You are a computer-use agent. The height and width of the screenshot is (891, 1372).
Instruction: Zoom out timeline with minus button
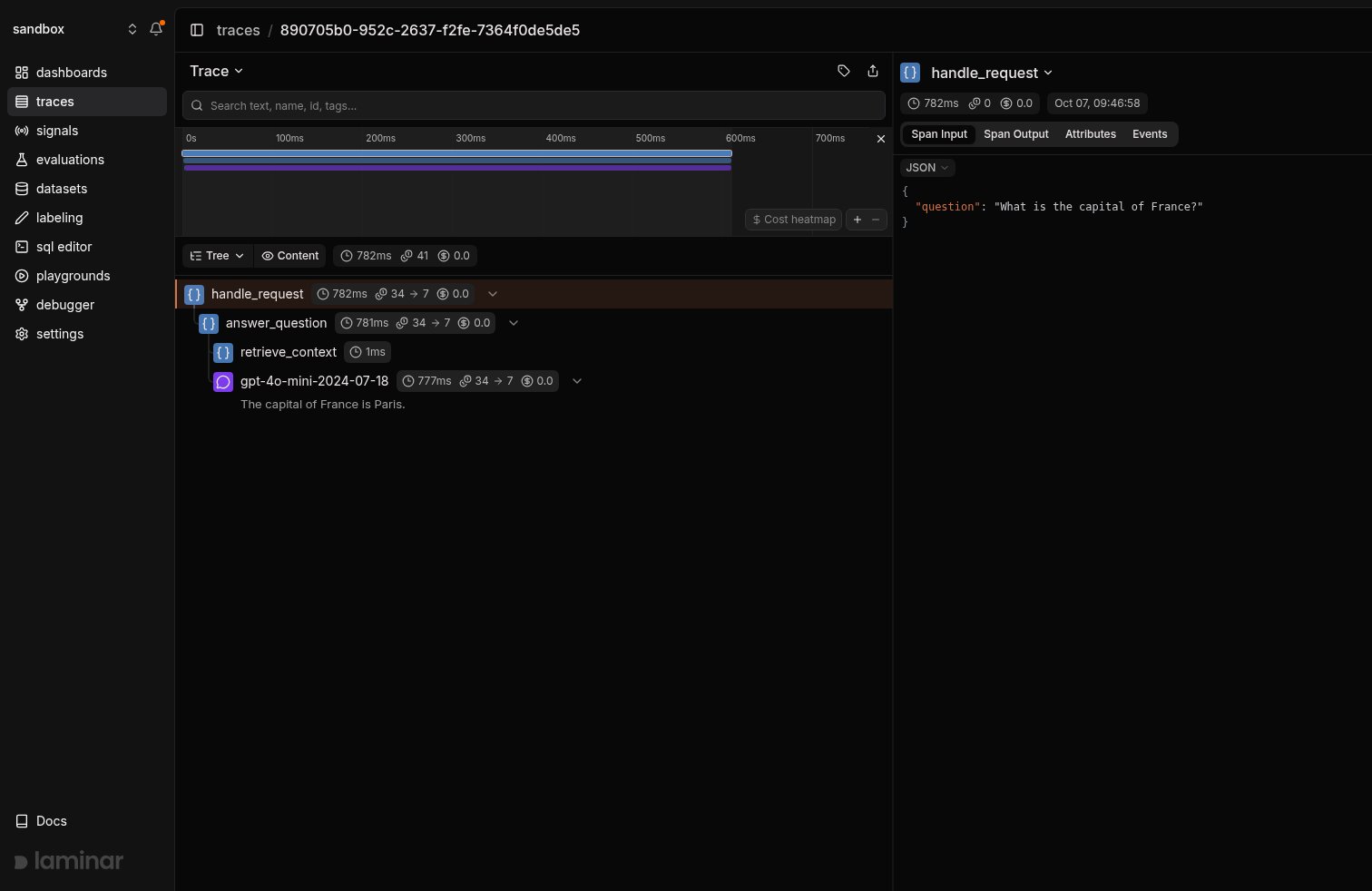click(876, 220)
